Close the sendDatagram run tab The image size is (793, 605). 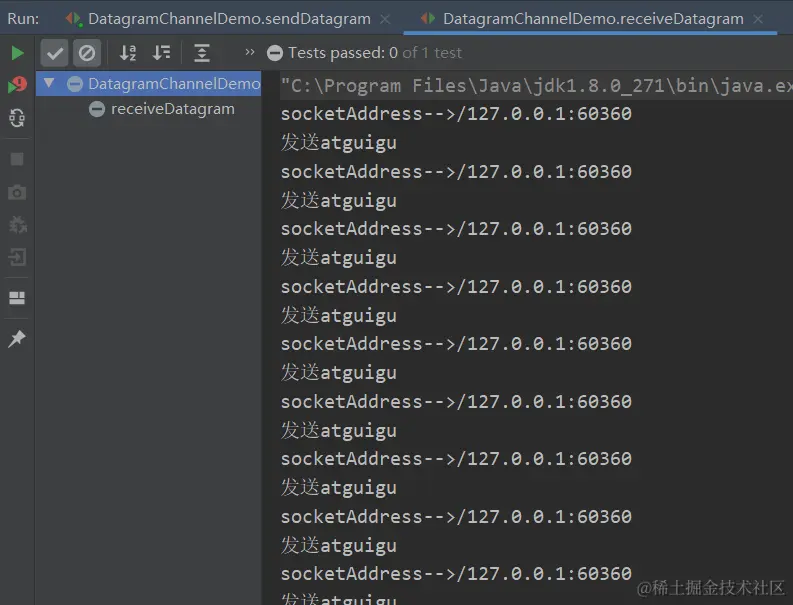385,19
